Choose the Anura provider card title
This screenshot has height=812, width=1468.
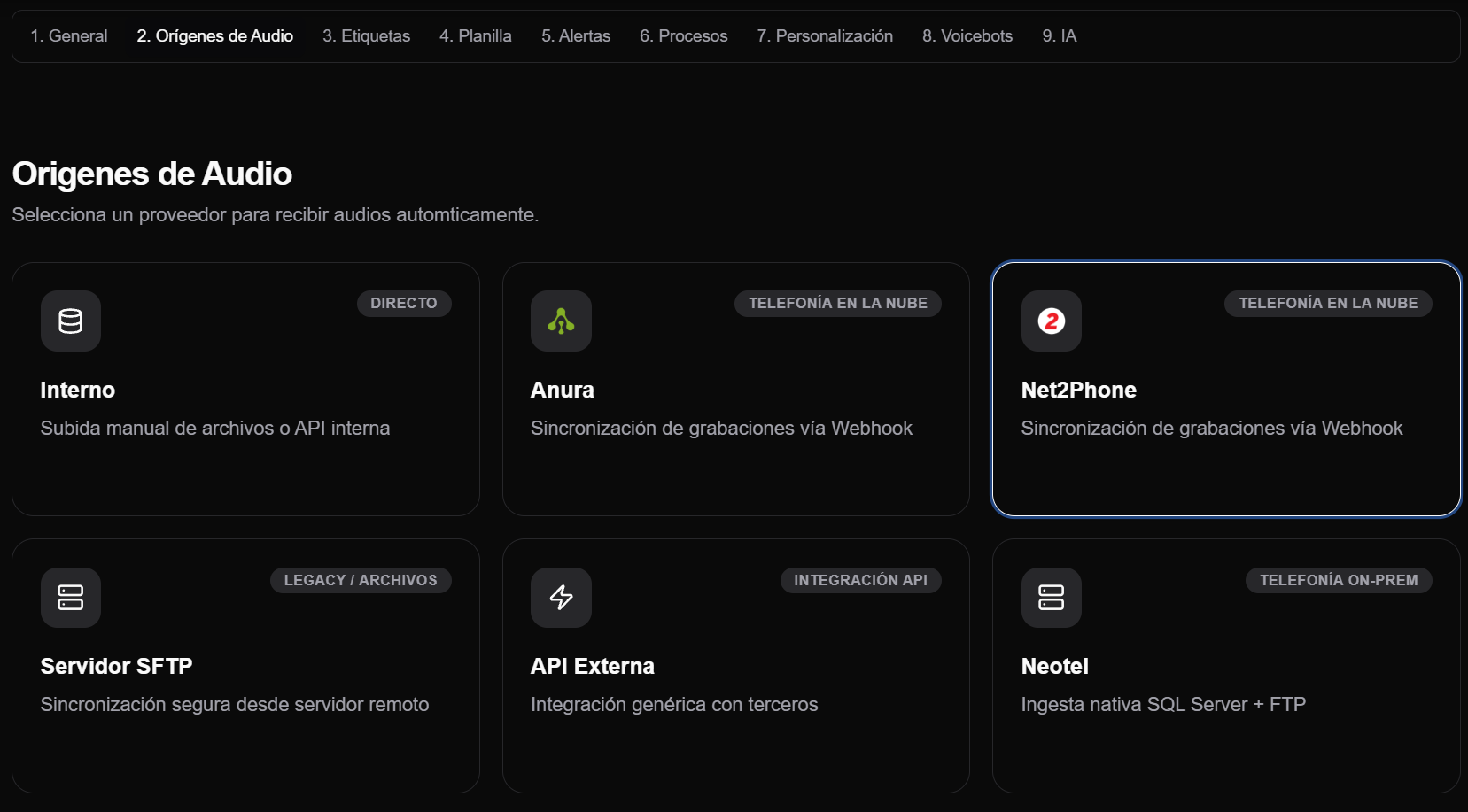563,390
